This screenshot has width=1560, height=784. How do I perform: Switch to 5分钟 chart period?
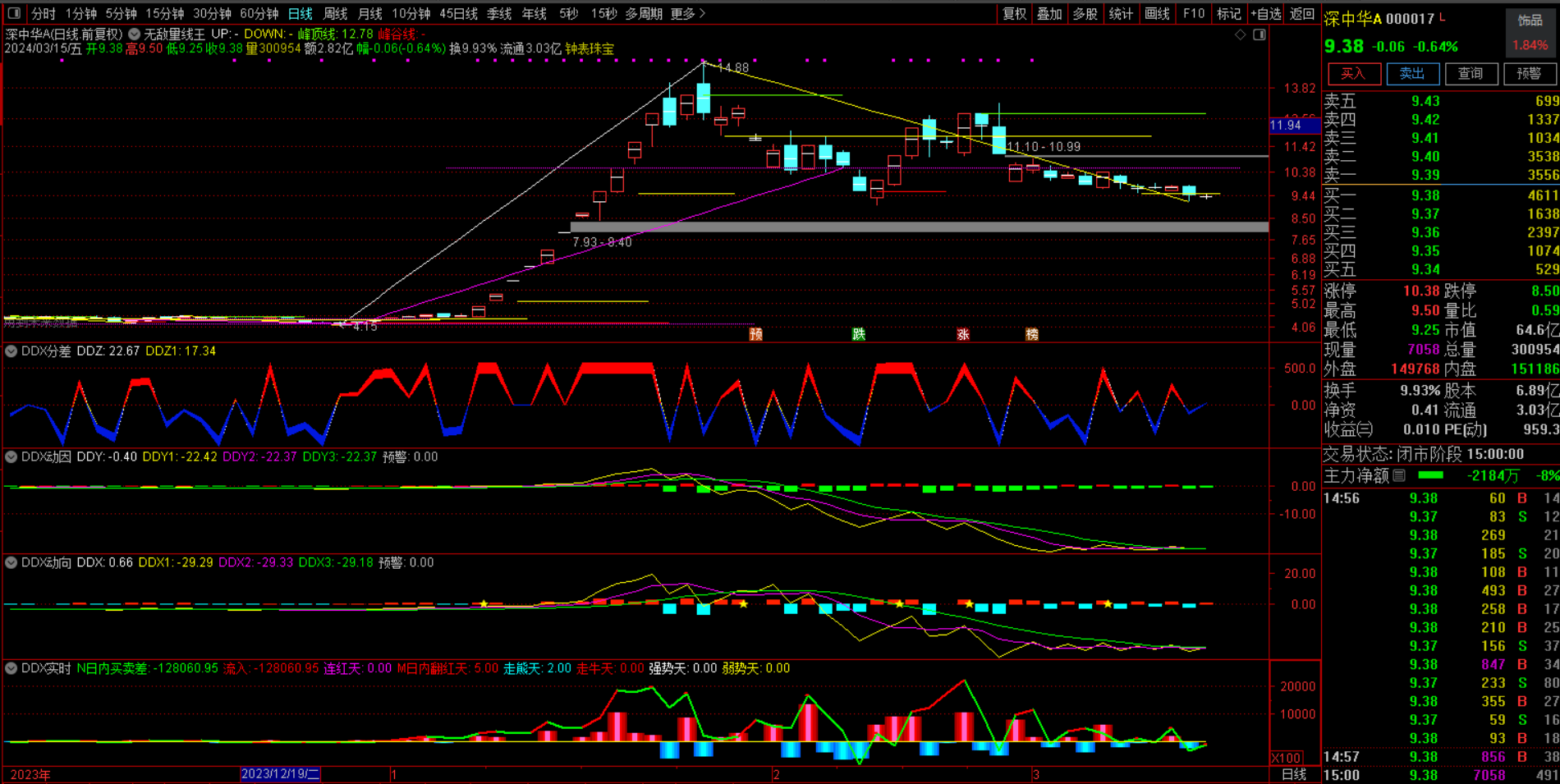click(x=121, y=13)
